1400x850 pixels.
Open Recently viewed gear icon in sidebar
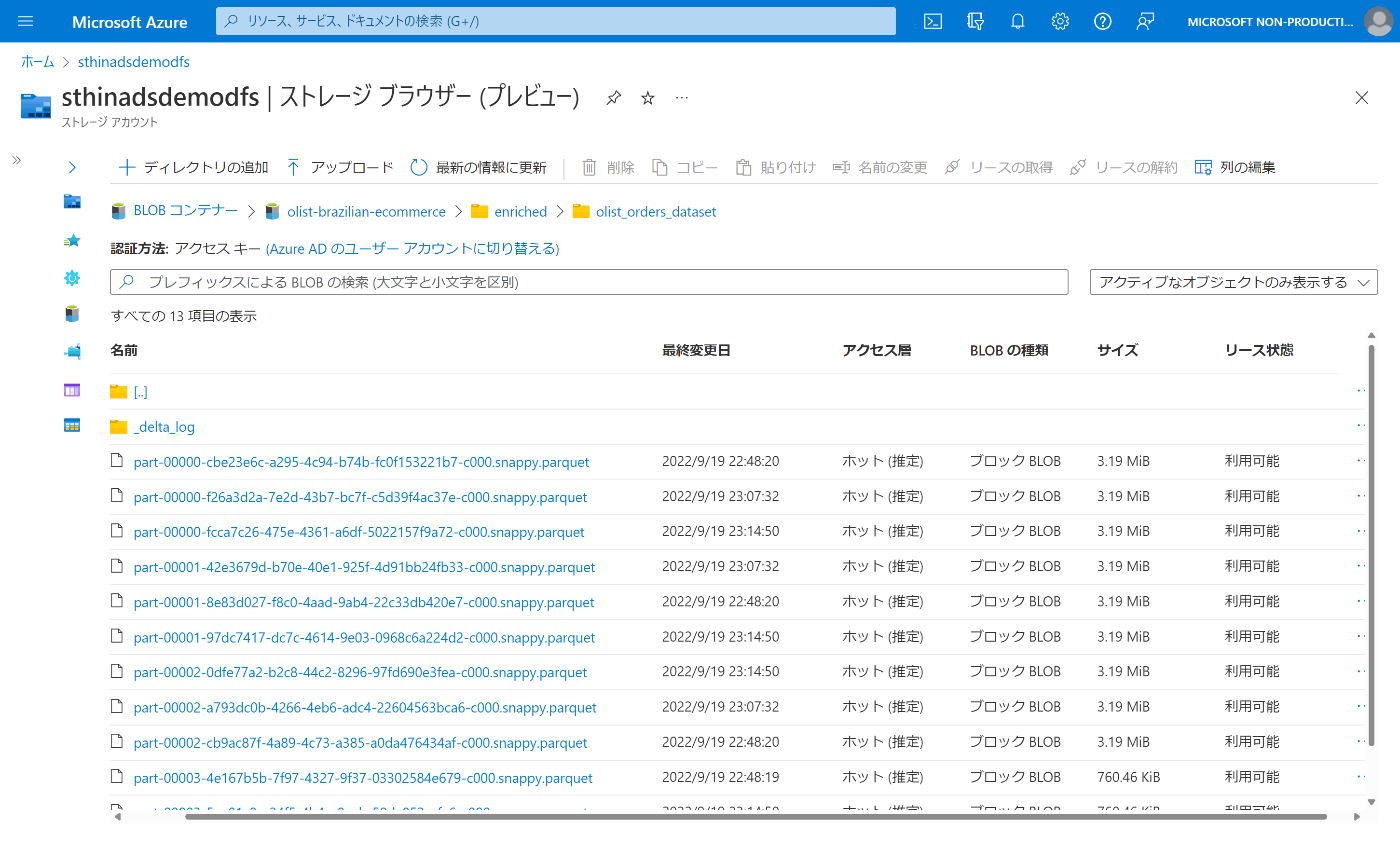click(x=72, y=278)
